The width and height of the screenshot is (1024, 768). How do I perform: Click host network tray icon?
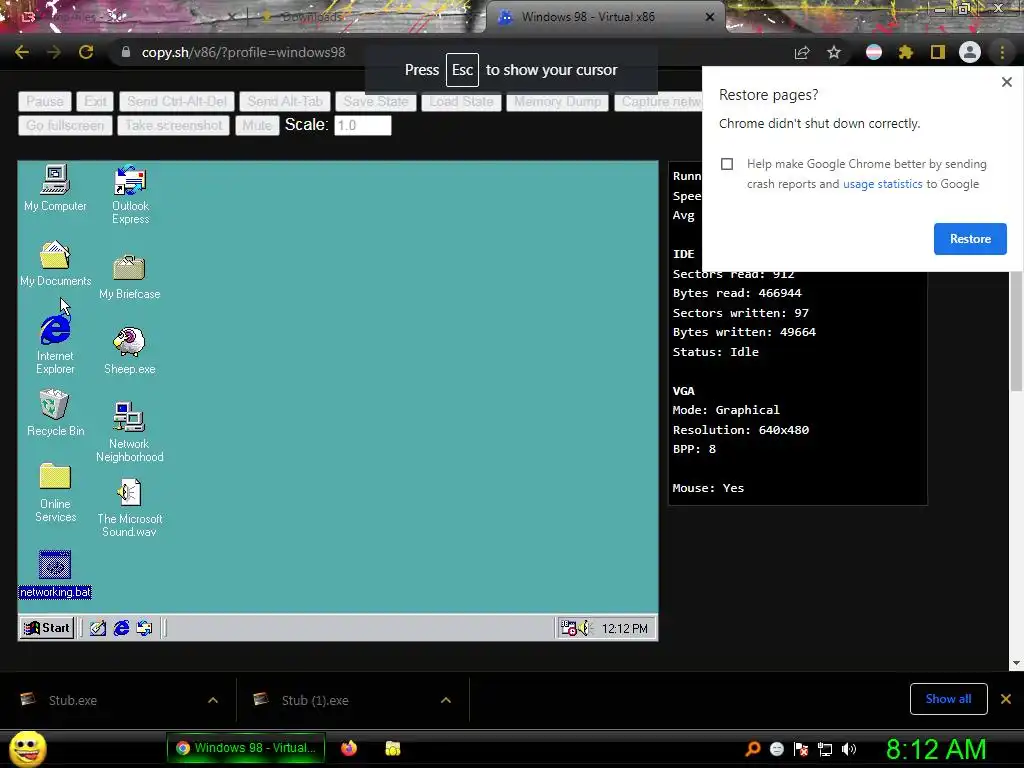[825, 749]
